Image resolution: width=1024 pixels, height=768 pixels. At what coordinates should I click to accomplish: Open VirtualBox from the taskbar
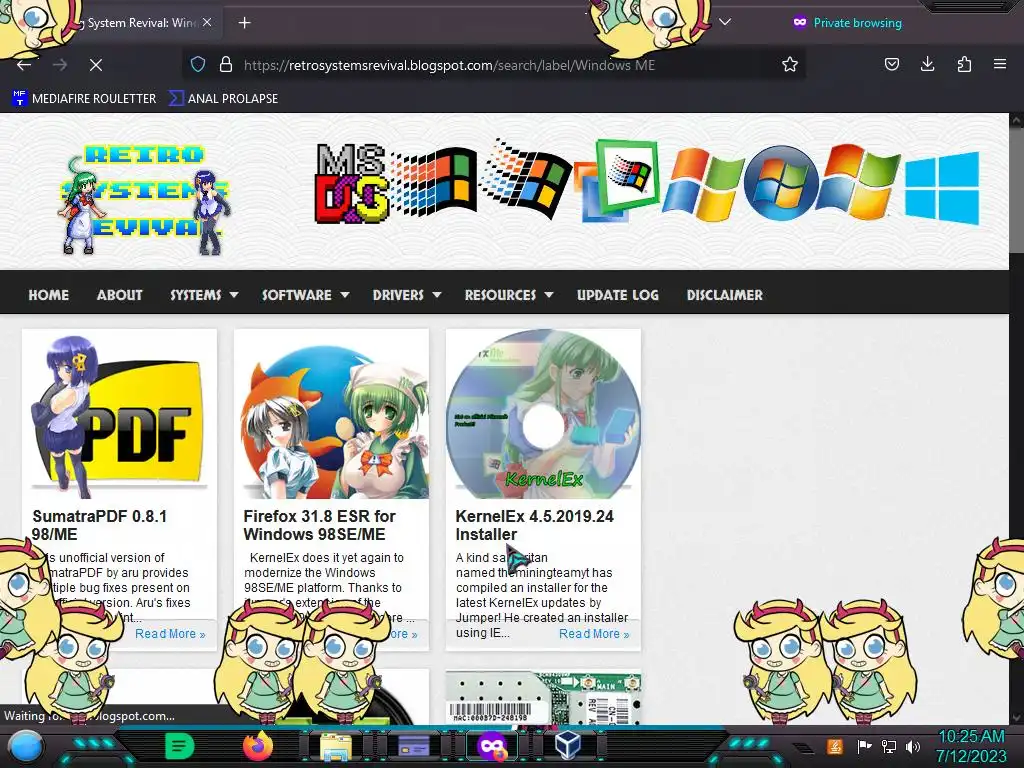[568, 745]
